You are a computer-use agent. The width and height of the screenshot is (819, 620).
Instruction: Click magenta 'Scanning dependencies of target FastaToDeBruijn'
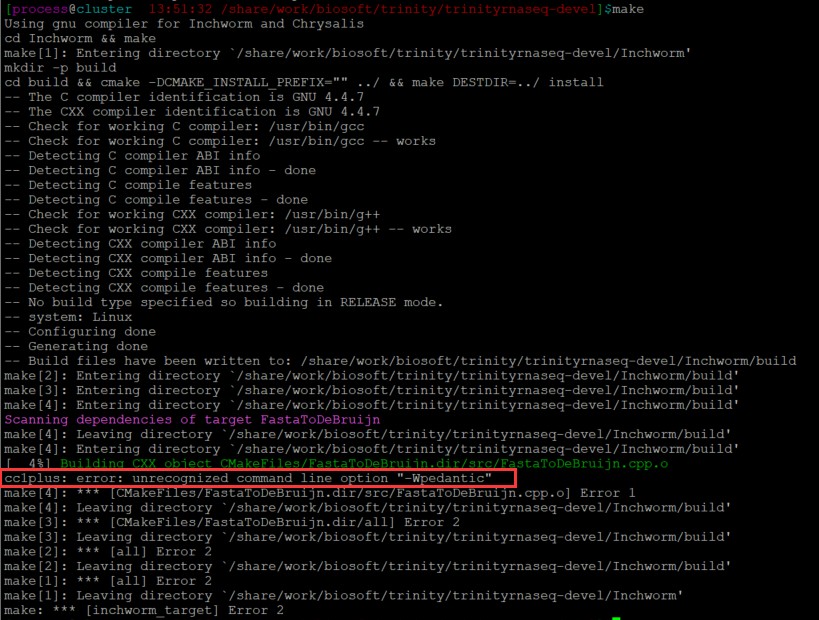(192, 419)
